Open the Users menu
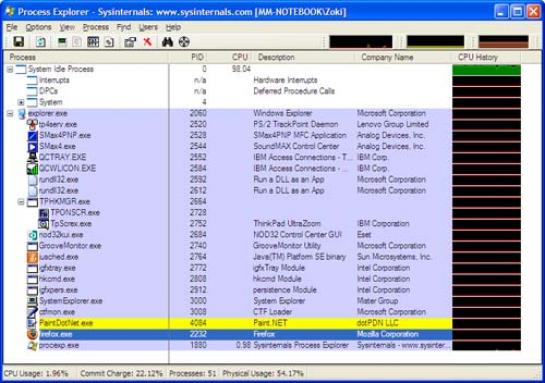The image size is (545, 383). pos(148,27)
